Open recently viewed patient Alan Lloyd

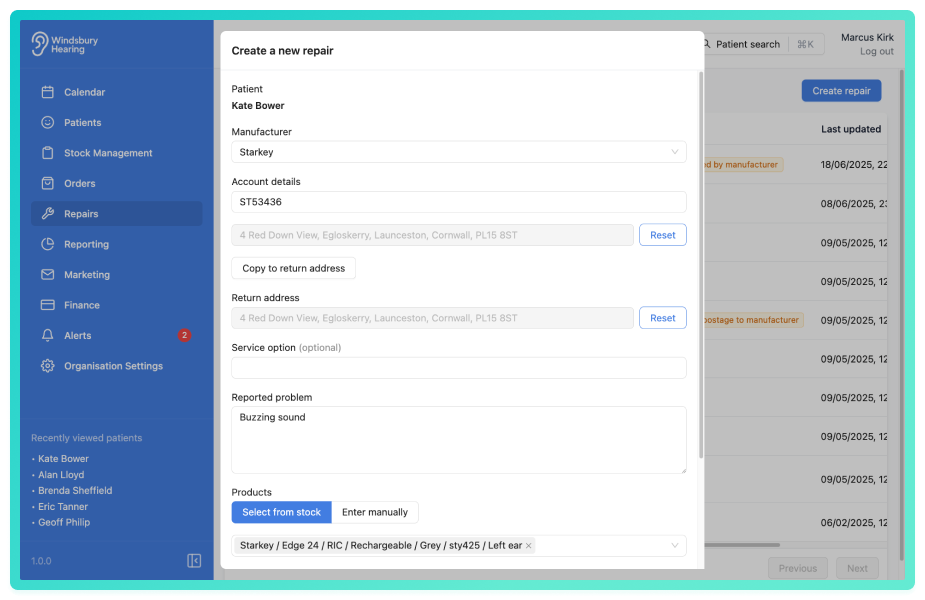coord(61,474)
